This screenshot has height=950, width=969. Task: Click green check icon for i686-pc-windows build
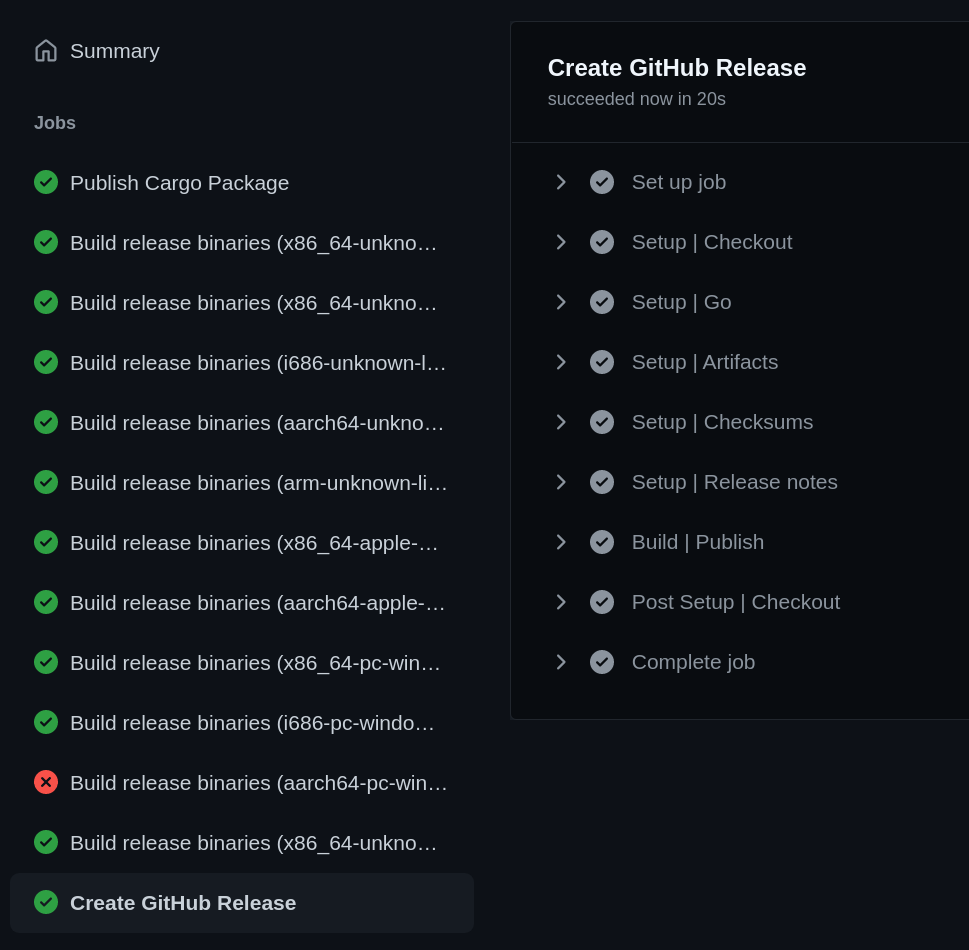pos(46,723)
